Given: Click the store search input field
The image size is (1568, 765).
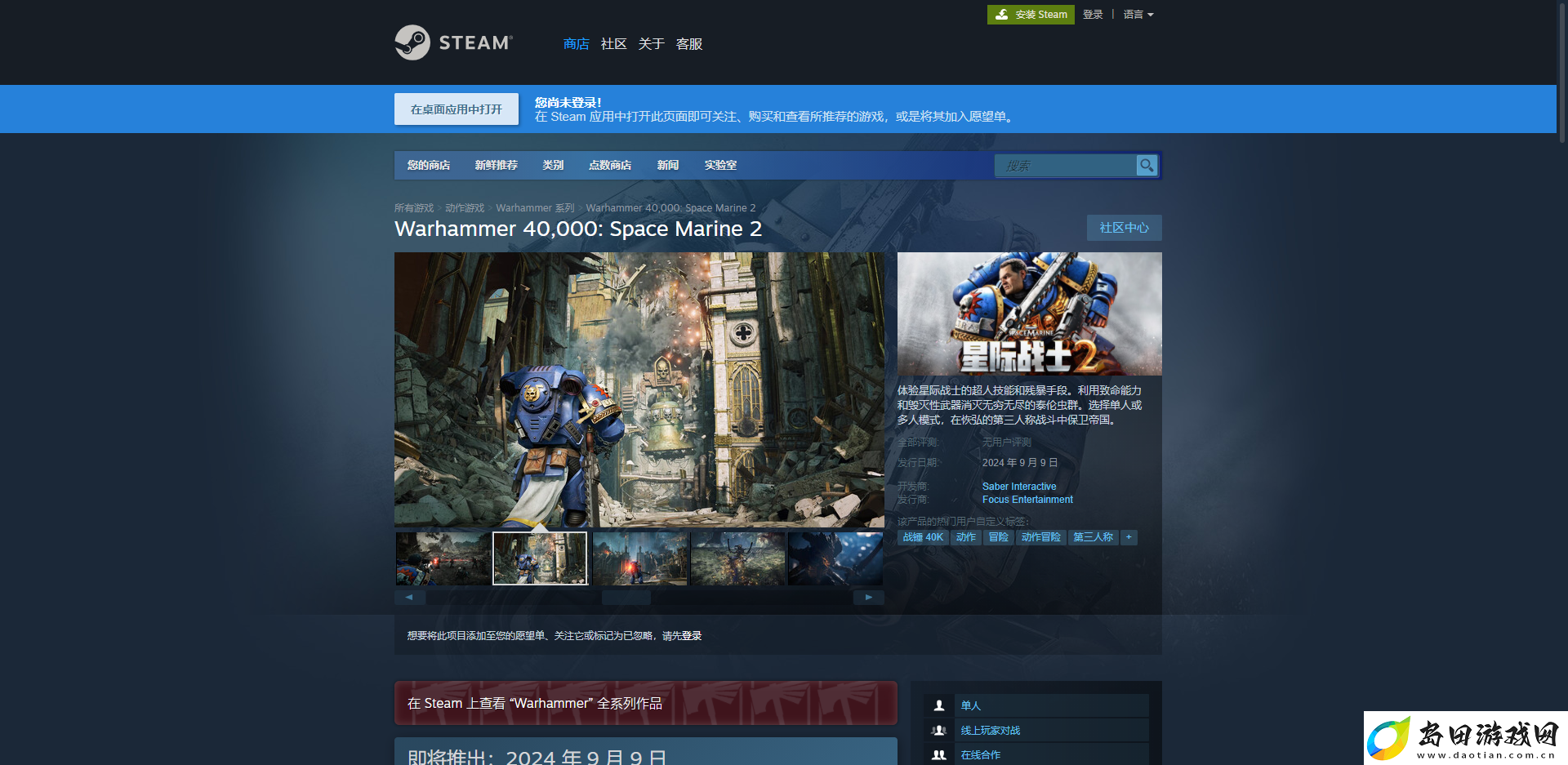Looking at the screenshot, I should point(1066,166).
